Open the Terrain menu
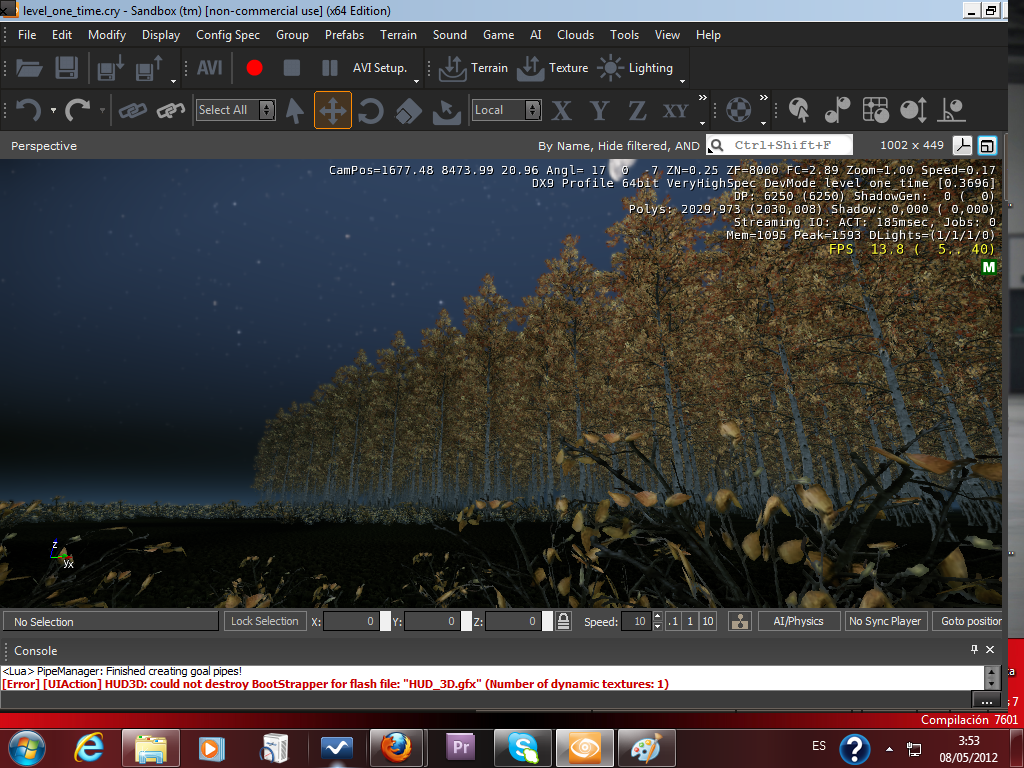 398,35
